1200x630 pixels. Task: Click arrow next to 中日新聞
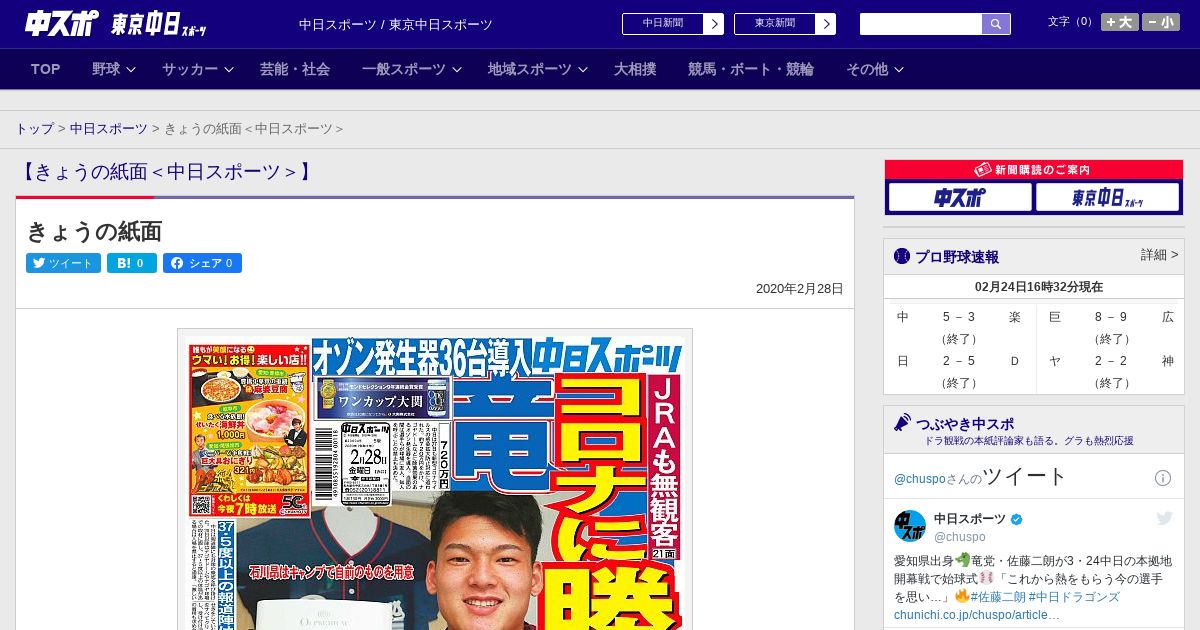click(713, 24)
